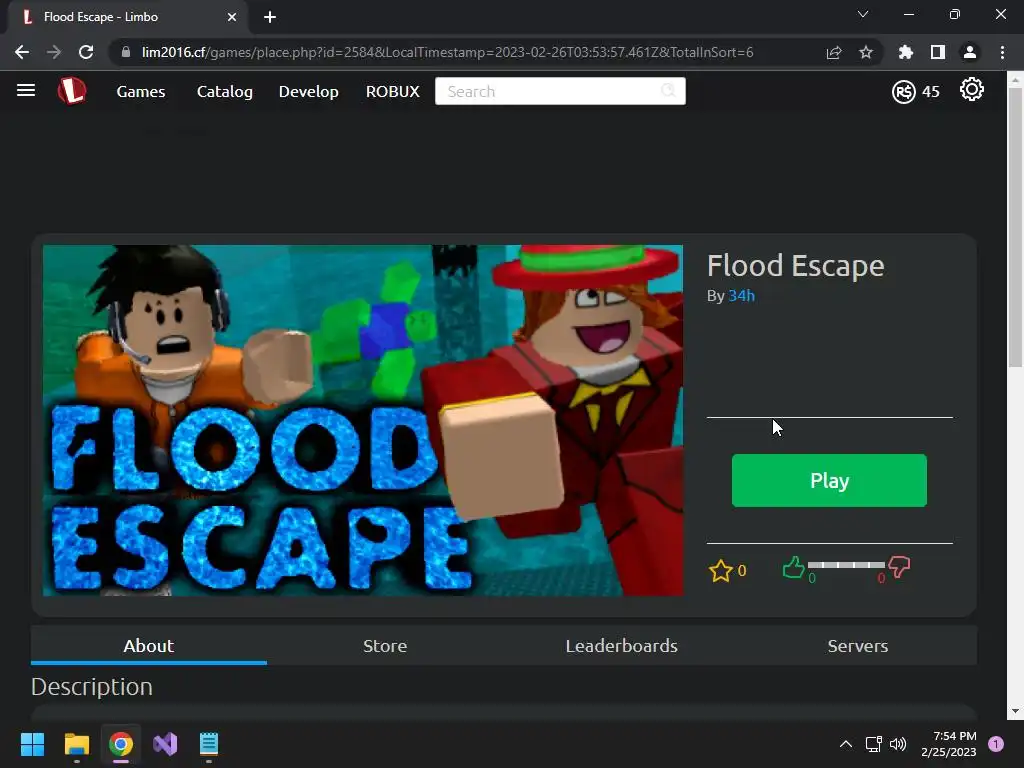Click the green Play button
This screenshot has height=768, width=1024.
829,480
